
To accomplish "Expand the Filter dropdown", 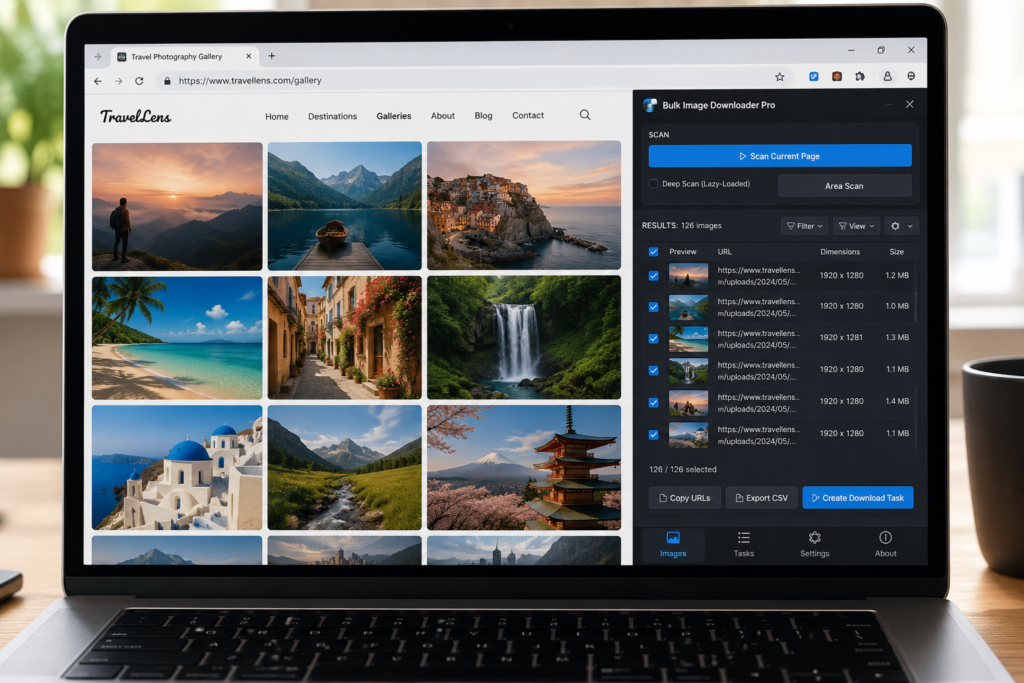I will tap(805, 226).
